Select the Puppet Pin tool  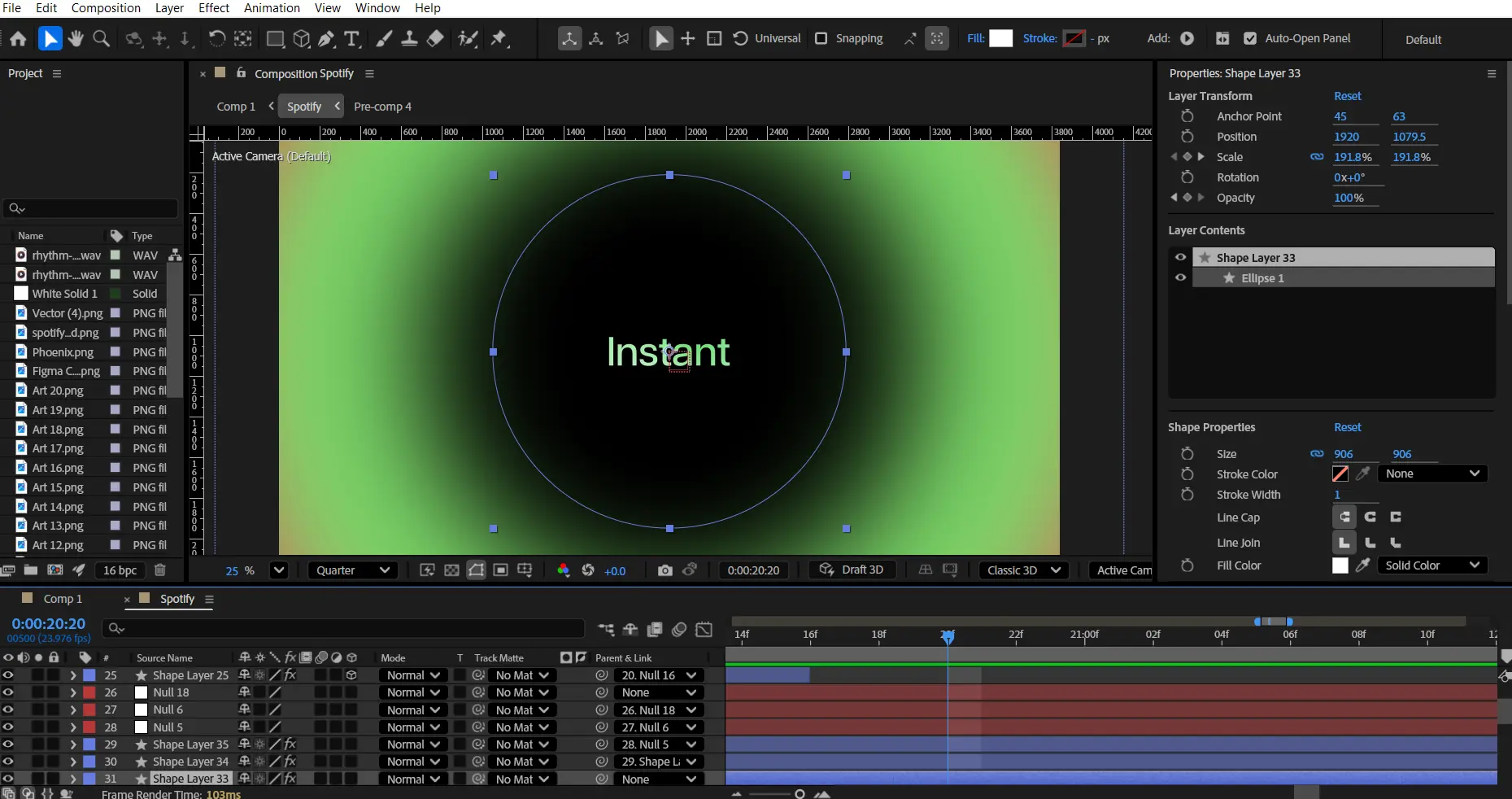click(499, 38)
